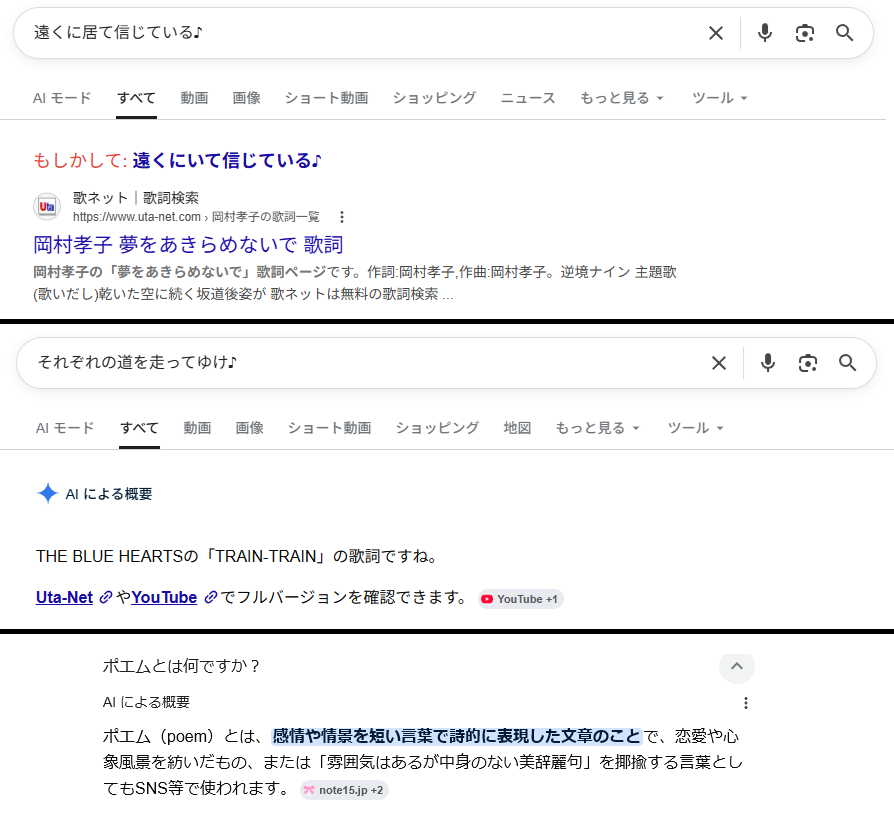The width and height of the screenshot is (894, 820).
Task: Expand もっと見る dropdown in the top results tabs
Action: click(x=621, y=98)
